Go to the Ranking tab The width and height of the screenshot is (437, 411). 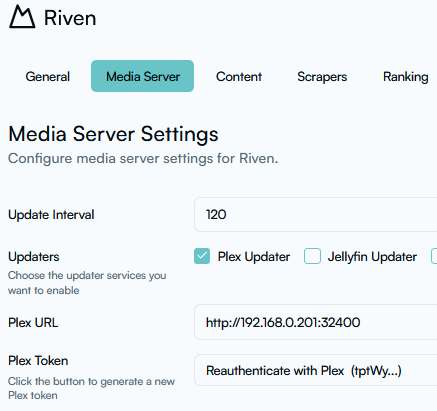click(x=405, y=76)
